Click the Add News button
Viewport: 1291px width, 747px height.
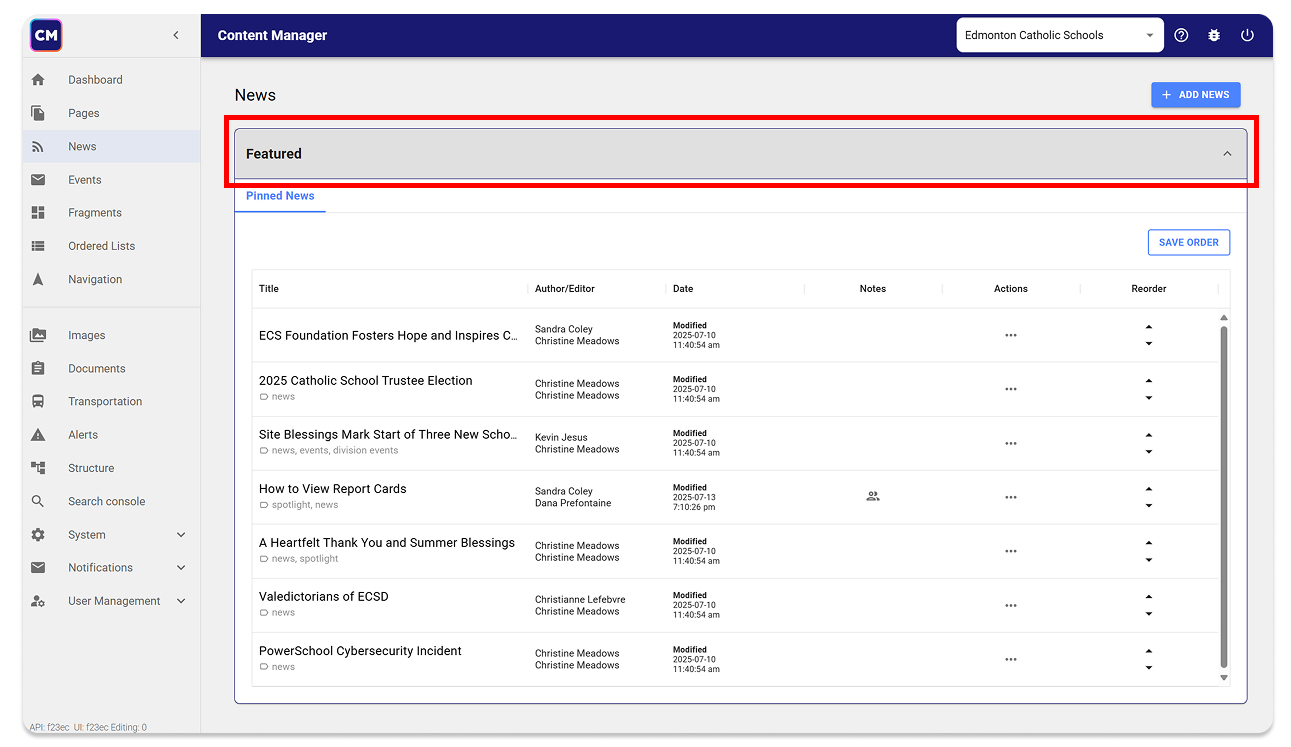(1195, 95)
